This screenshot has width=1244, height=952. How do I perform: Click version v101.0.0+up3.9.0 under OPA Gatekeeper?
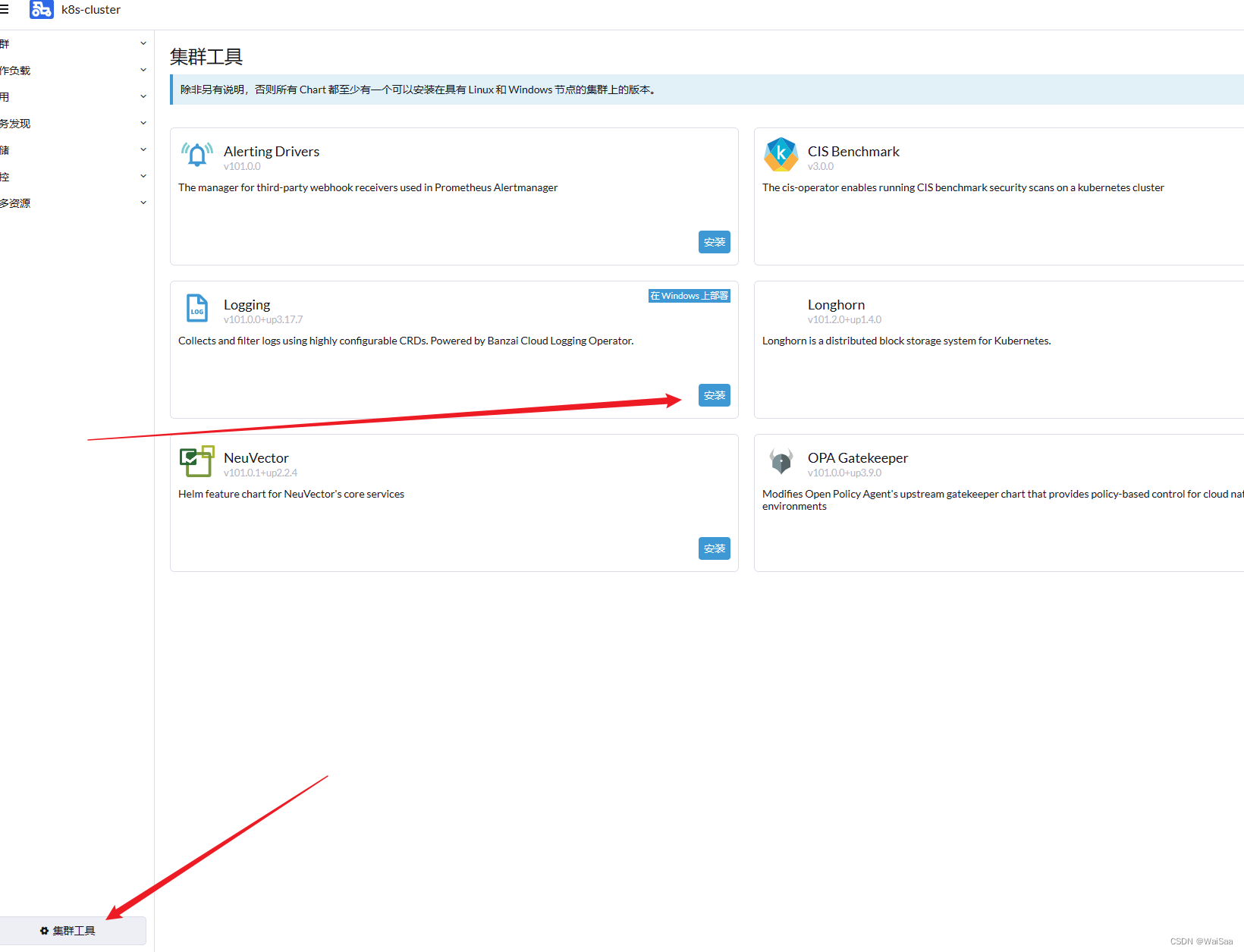[844, 473]
